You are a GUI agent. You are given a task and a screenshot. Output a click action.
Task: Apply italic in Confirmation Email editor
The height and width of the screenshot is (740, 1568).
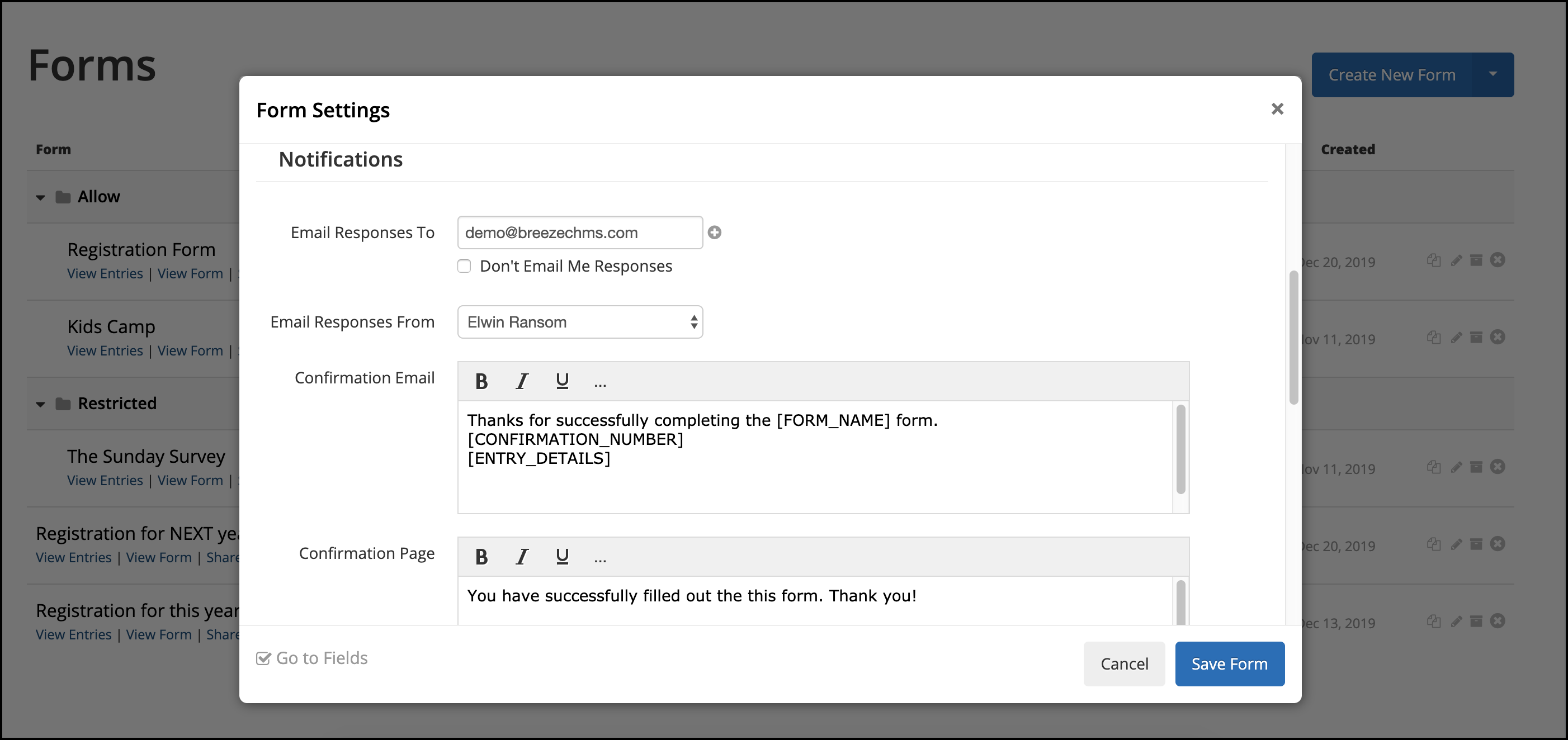(522, 382)
